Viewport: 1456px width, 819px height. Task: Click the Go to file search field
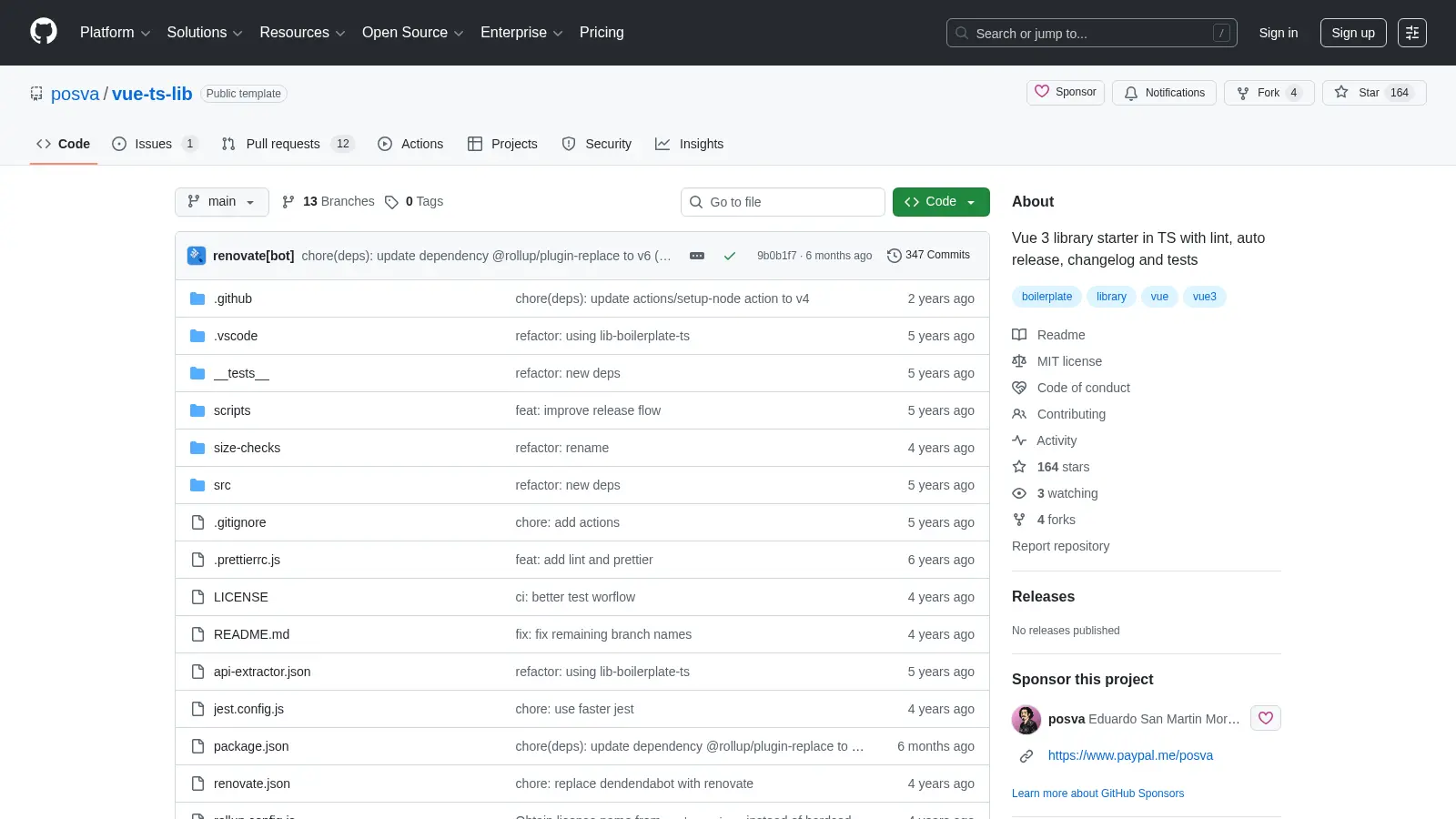tap(783, 202)
